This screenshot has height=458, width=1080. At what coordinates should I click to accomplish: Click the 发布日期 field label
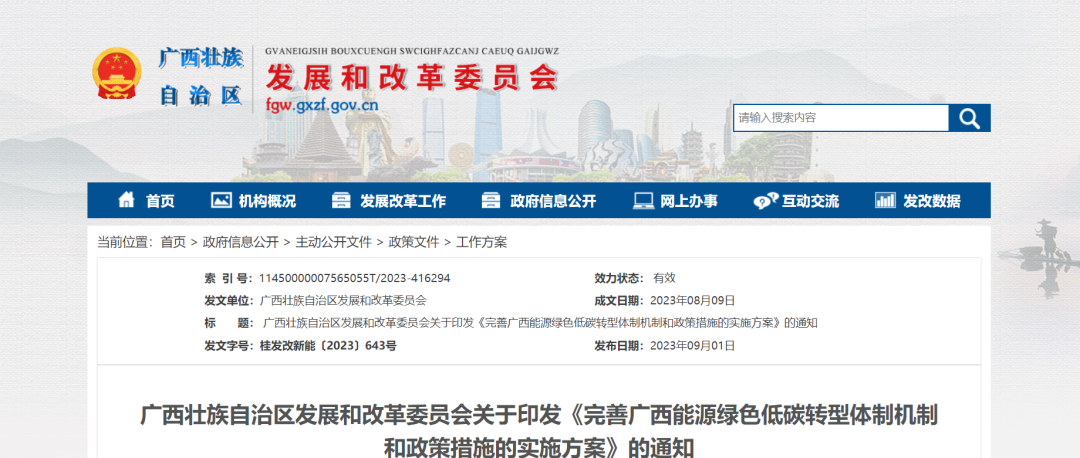[x=619, y=346]
